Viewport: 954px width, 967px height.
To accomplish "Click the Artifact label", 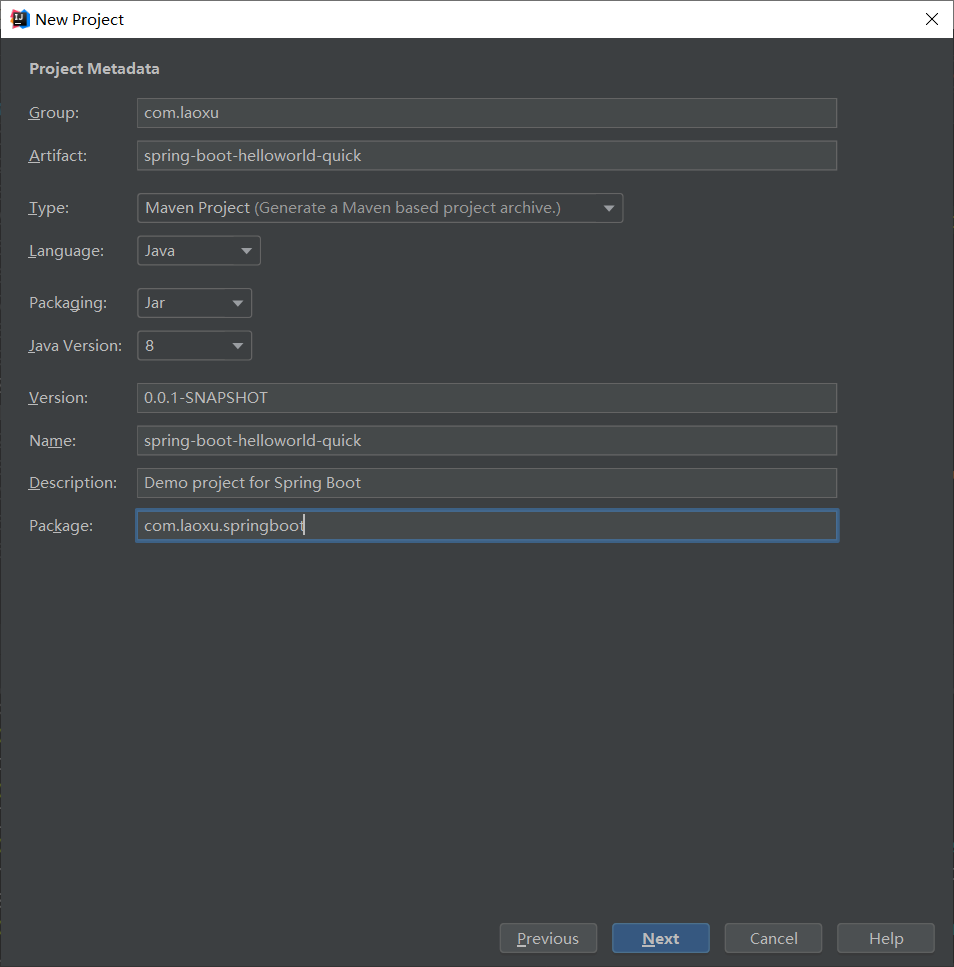I will (58, 155).
